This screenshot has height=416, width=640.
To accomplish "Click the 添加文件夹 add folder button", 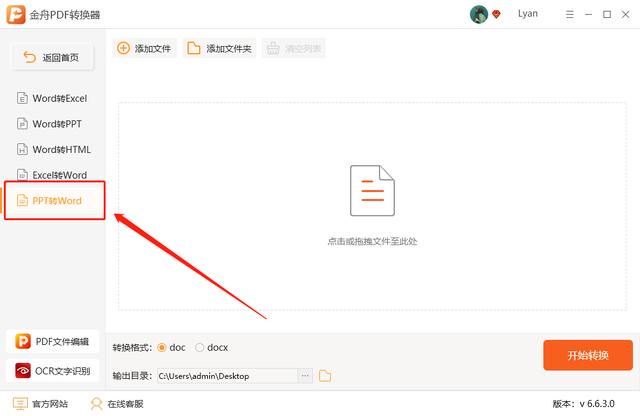I will 219,49.
